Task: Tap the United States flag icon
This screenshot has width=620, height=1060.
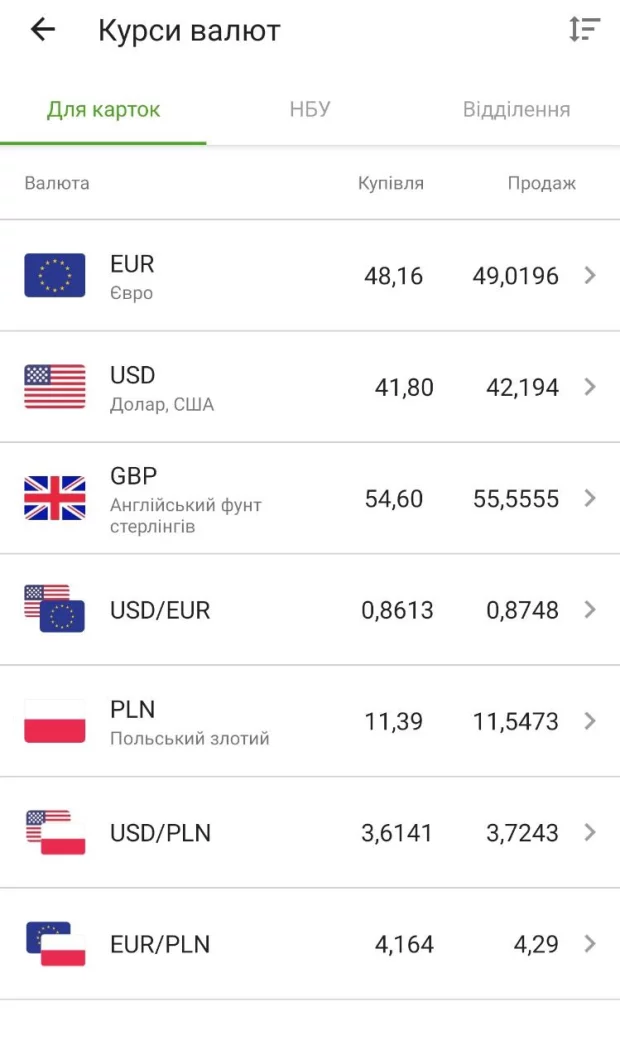Action: tap(55, 387)
